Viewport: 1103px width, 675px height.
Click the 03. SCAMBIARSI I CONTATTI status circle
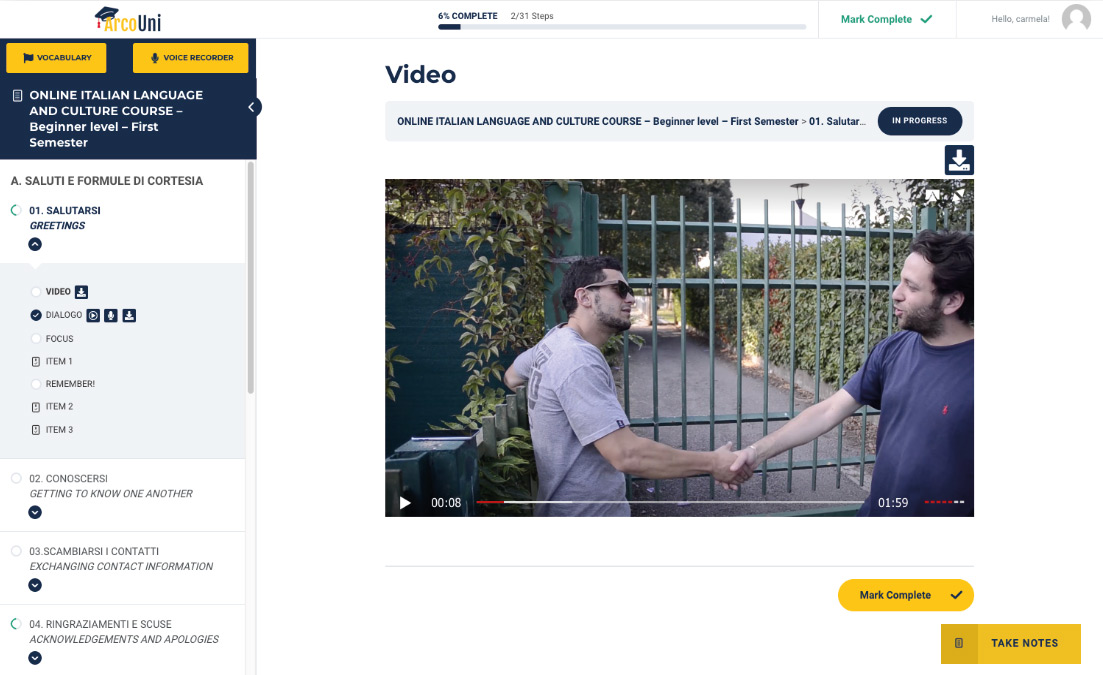(x=16, y=551)
